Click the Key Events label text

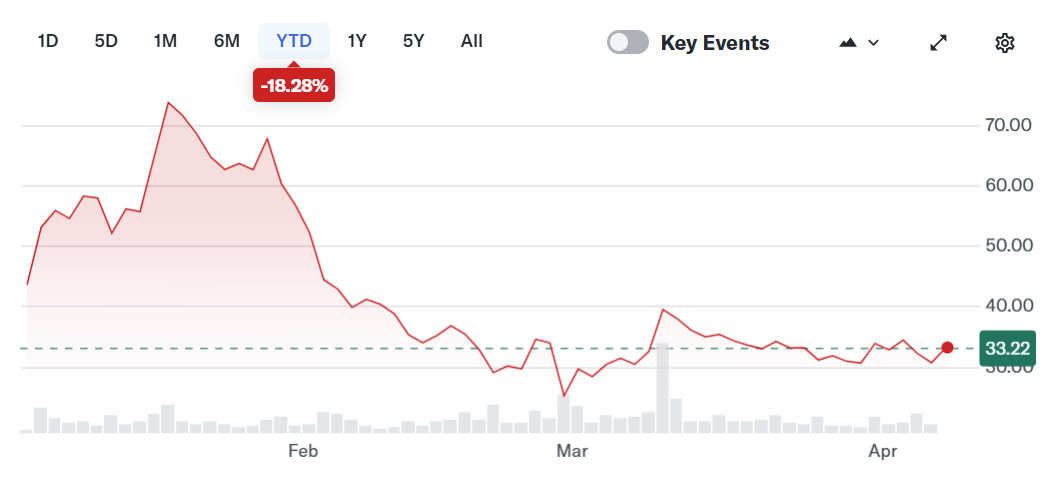pyautogui.click(x=715, y=43)
